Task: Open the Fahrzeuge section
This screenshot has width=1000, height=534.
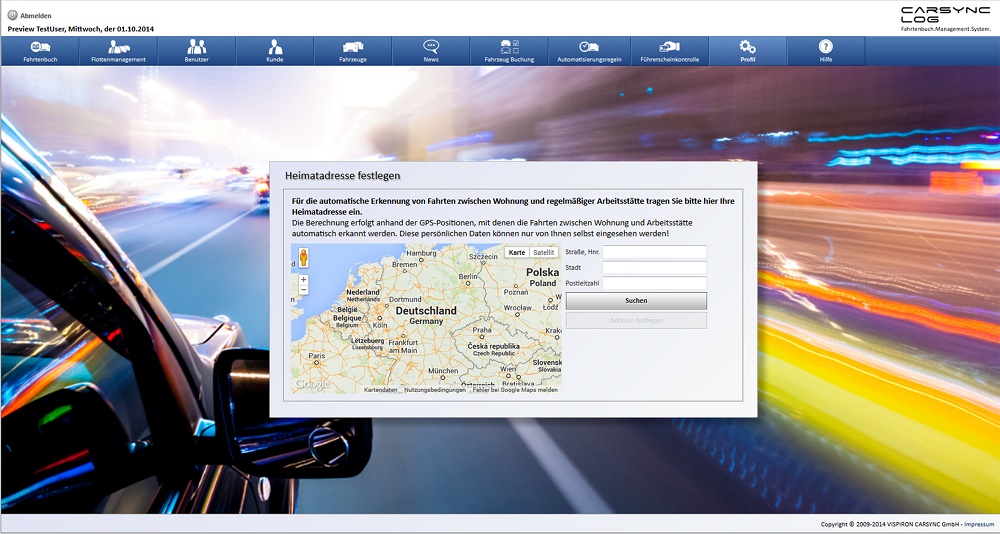Action: 352,51
